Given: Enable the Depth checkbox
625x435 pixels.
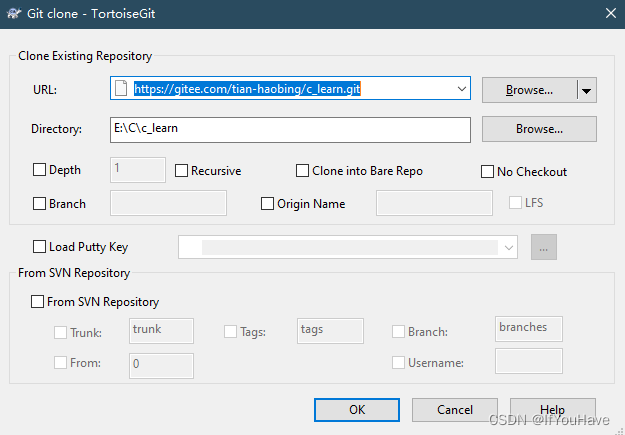Looking at the screenshot, I should (x=39, y=169).
